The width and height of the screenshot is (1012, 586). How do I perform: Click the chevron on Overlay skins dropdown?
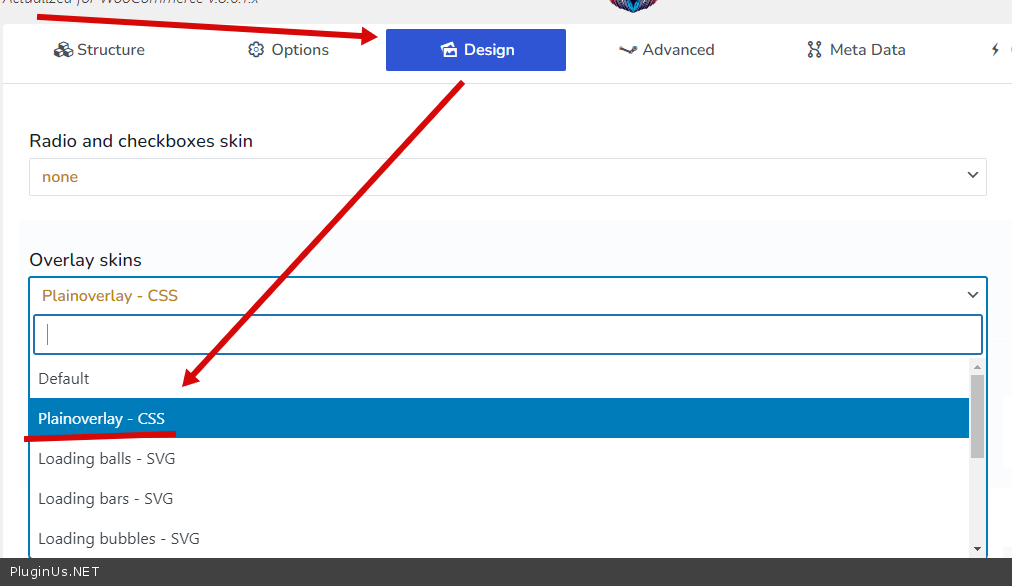[973, 295]
